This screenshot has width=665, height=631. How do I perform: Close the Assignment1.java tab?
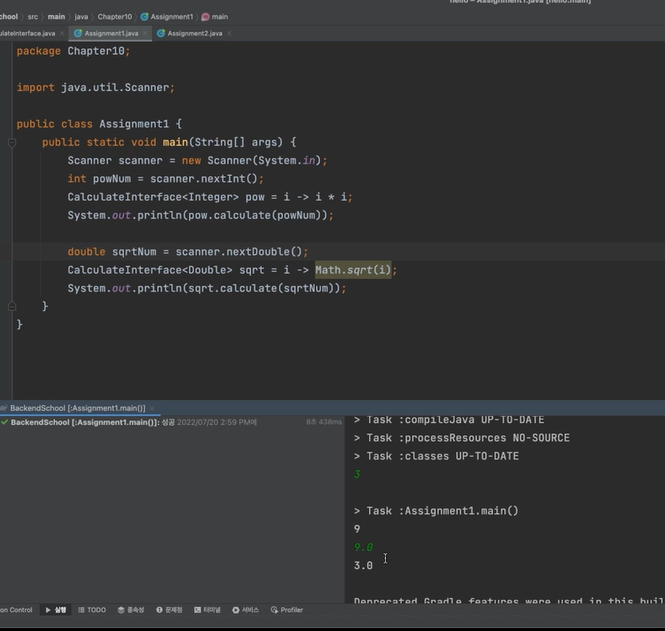(x=146, y=33)
